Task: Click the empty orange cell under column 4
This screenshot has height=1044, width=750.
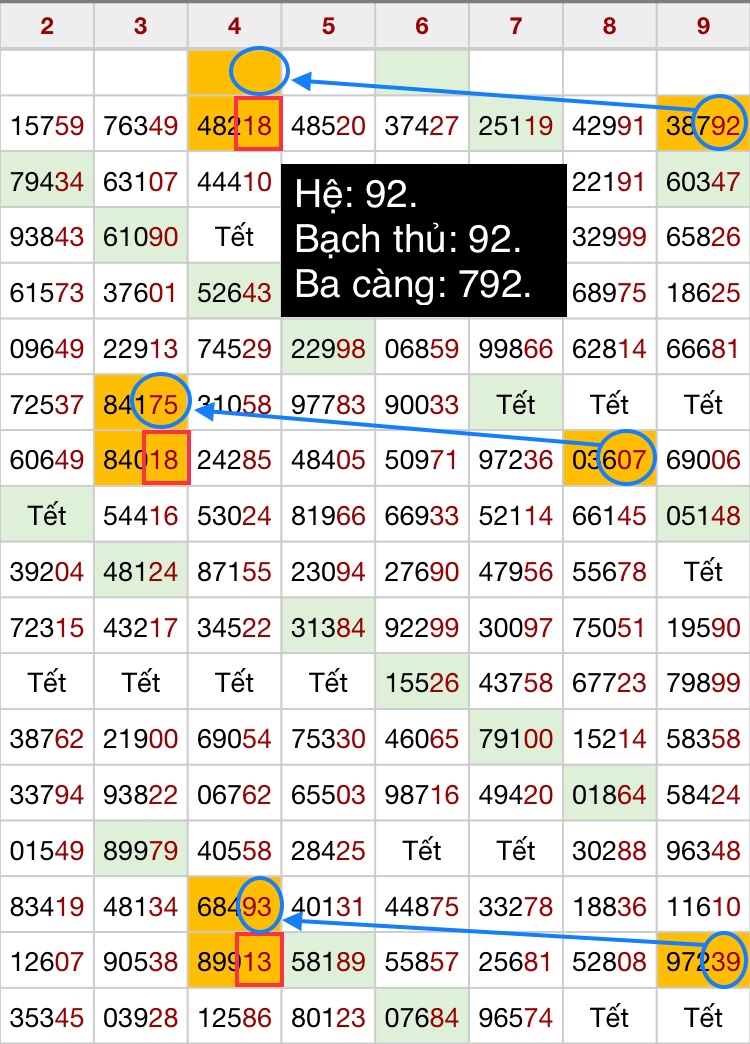Action: (x=234, y=72)
